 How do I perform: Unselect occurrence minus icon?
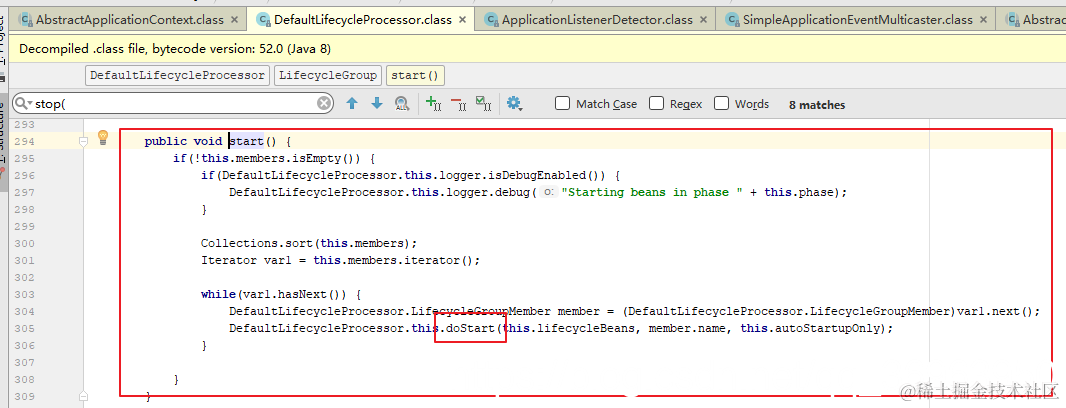coord(459,103)
